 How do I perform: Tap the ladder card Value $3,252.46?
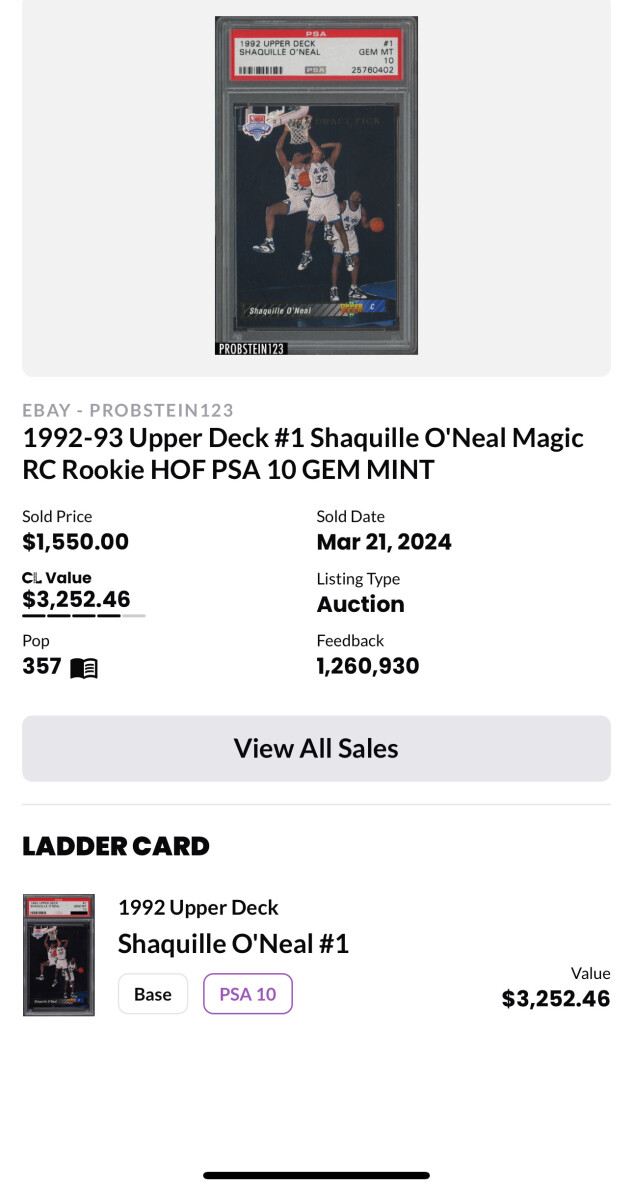555,998
